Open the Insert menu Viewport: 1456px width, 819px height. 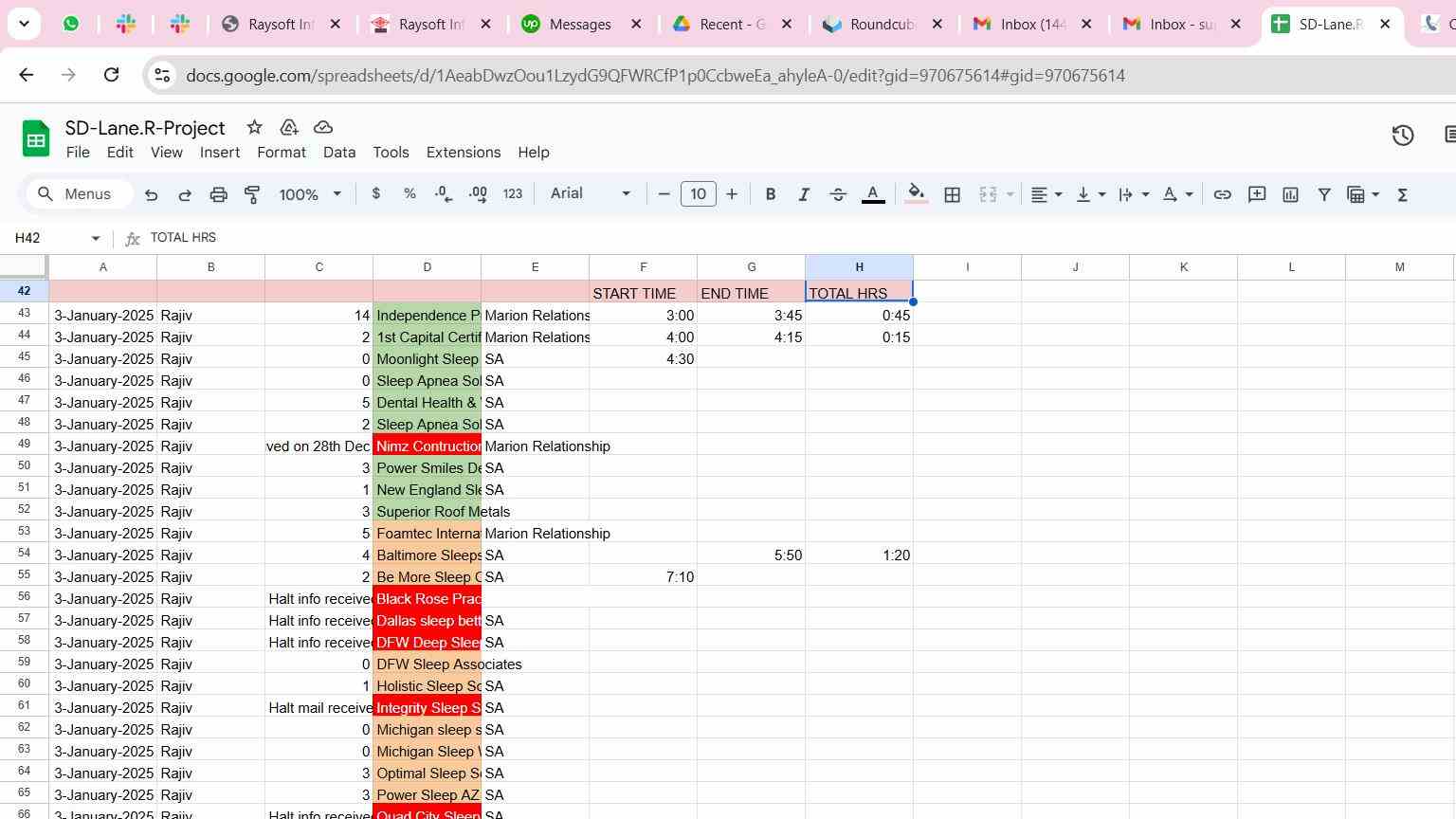click(x=219, y=153)
